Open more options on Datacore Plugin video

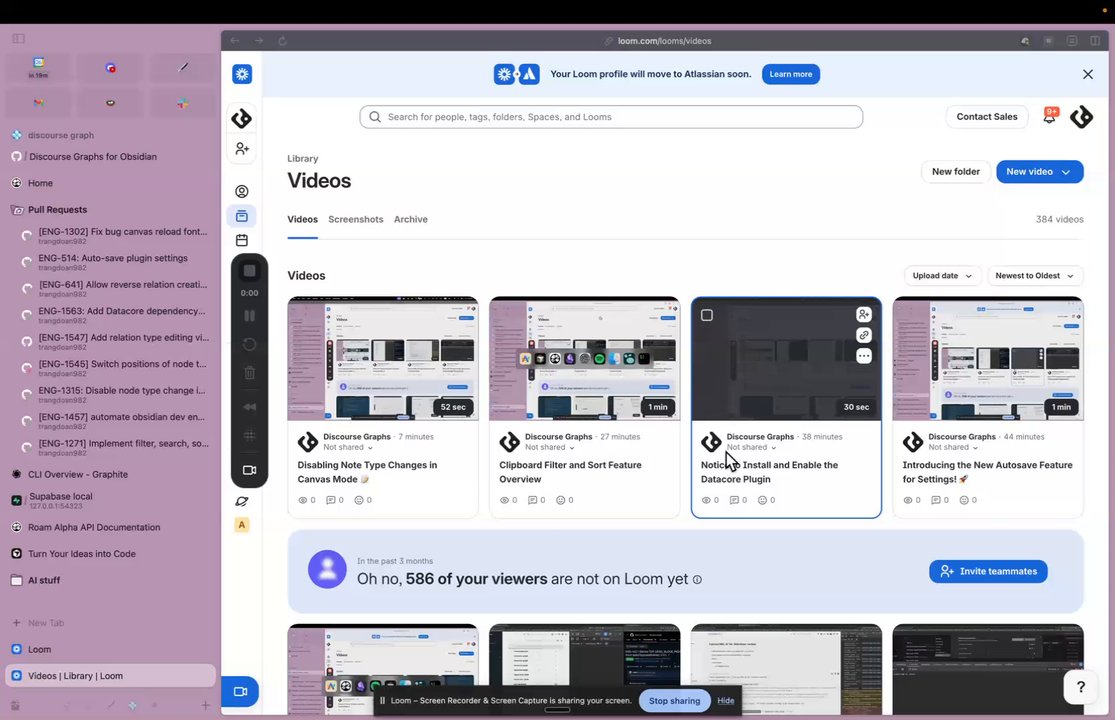tap(864, 356)
